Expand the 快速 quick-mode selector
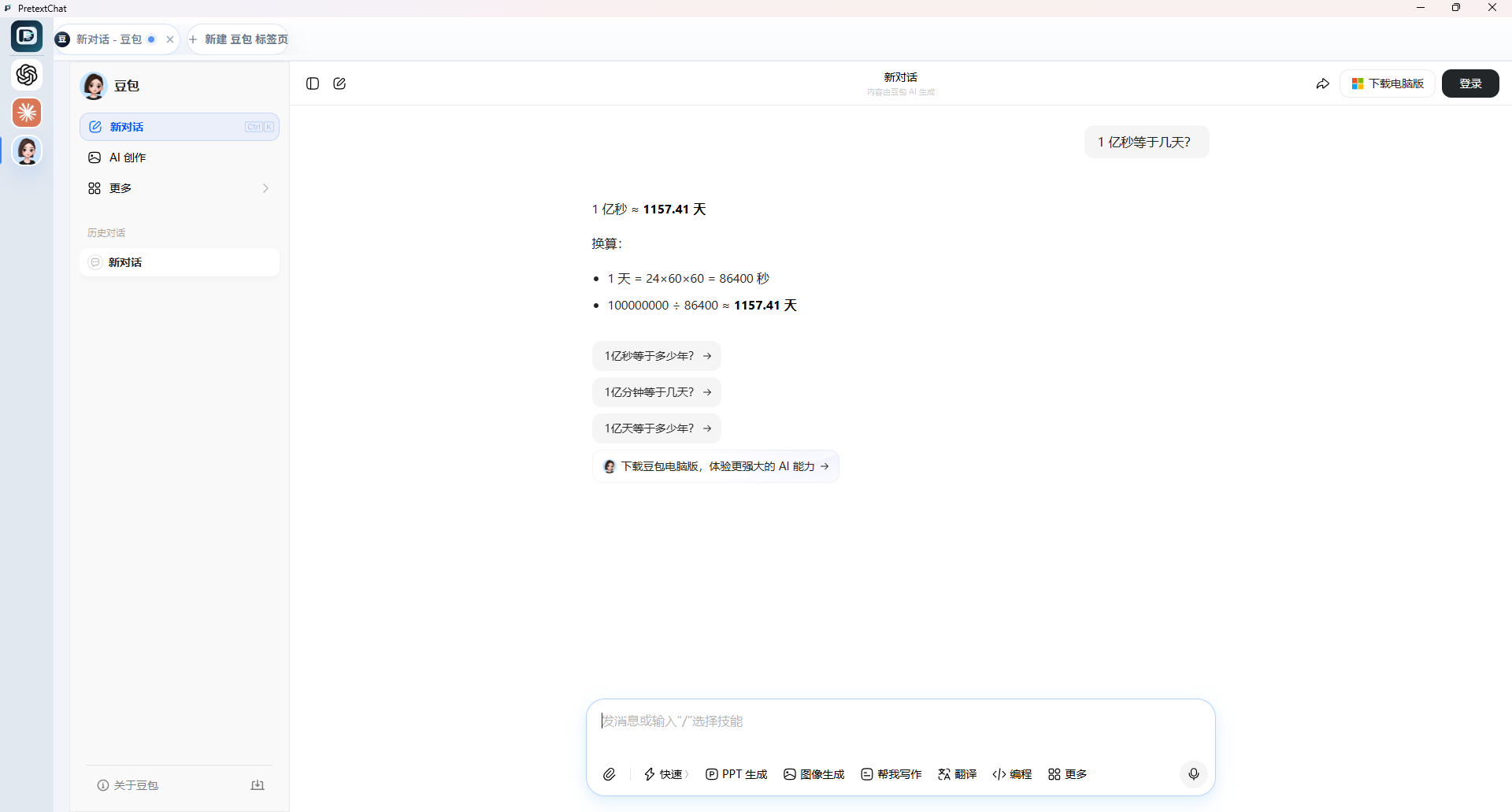 coord(665,774)
